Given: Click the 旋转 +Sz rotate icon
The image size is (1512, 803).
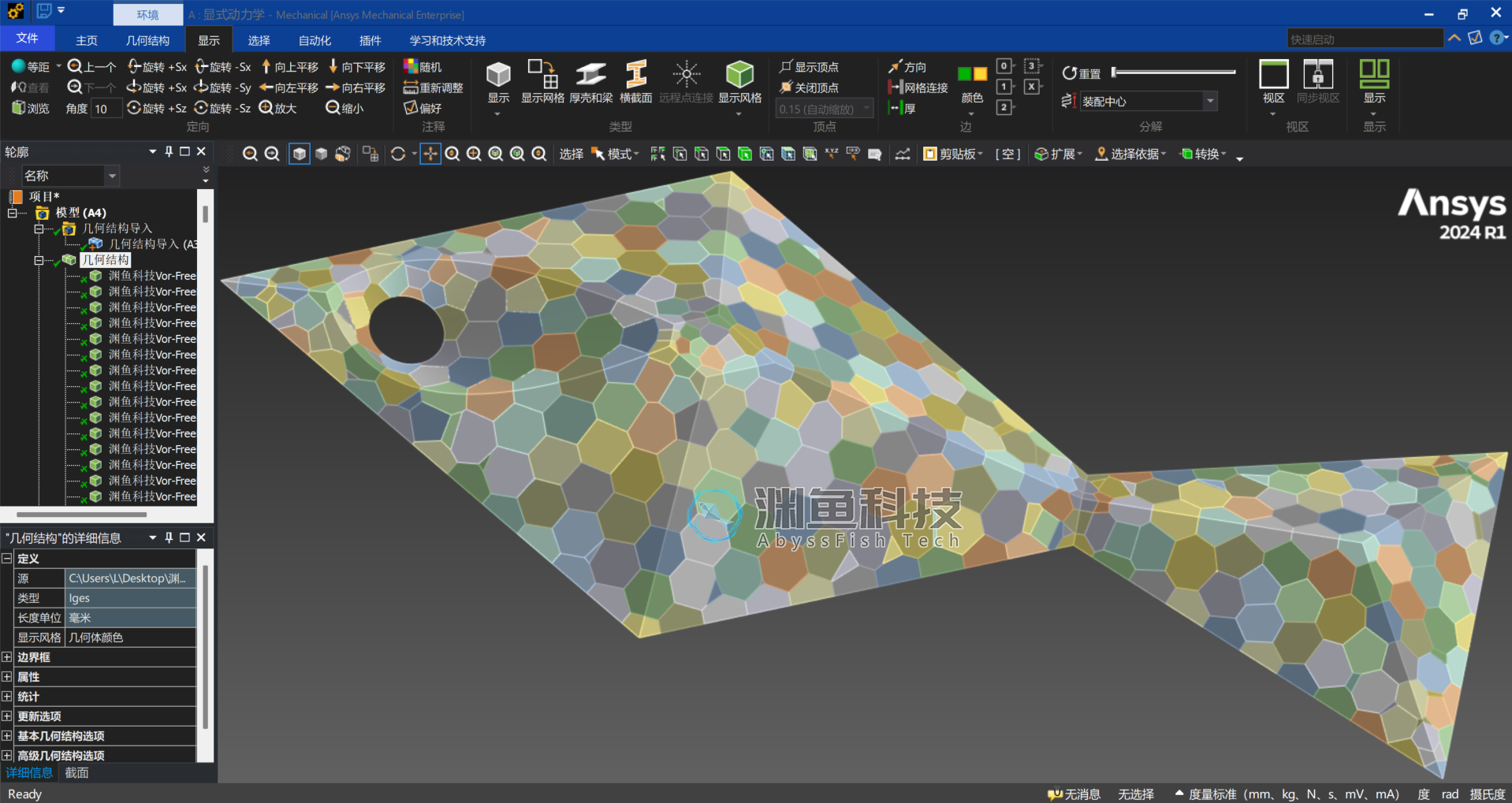Looking at the screenshot, I should (135, 108).
